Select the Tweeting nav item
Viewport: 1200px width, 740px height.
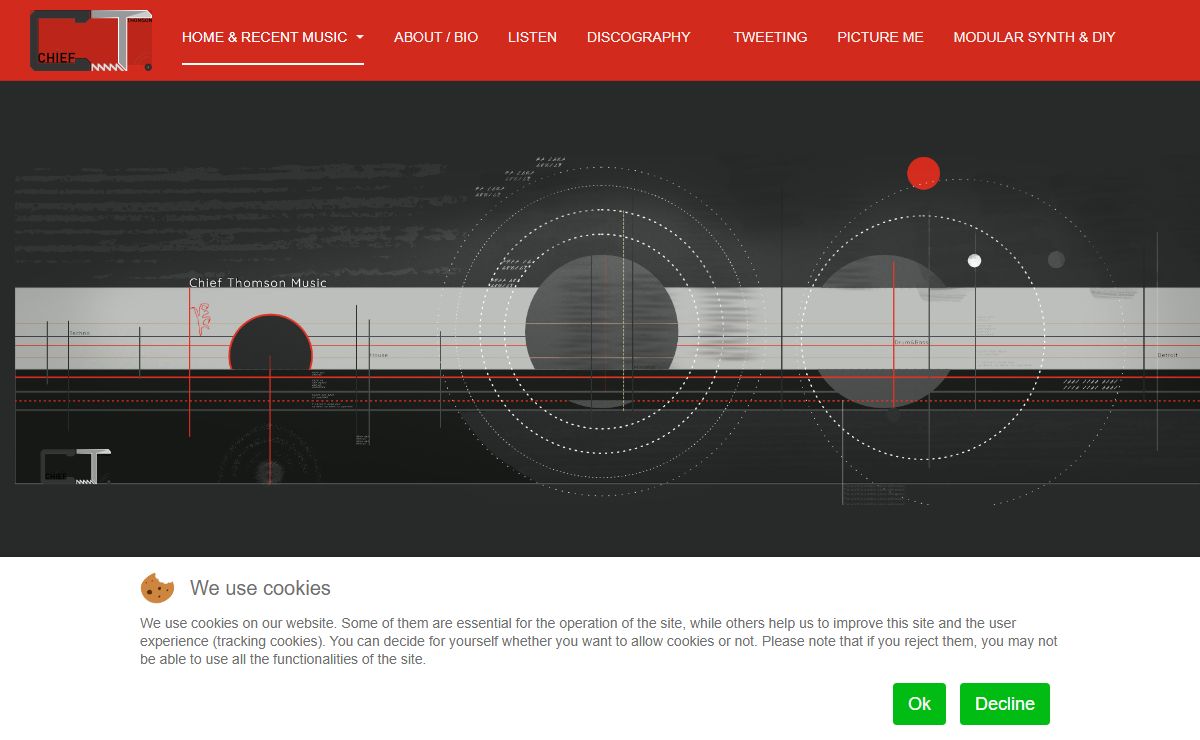[x=770, y=37]
